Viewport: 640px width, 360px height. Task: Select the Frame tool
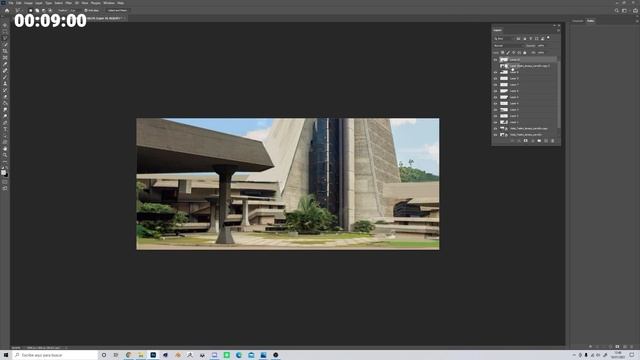coord(5,58)
